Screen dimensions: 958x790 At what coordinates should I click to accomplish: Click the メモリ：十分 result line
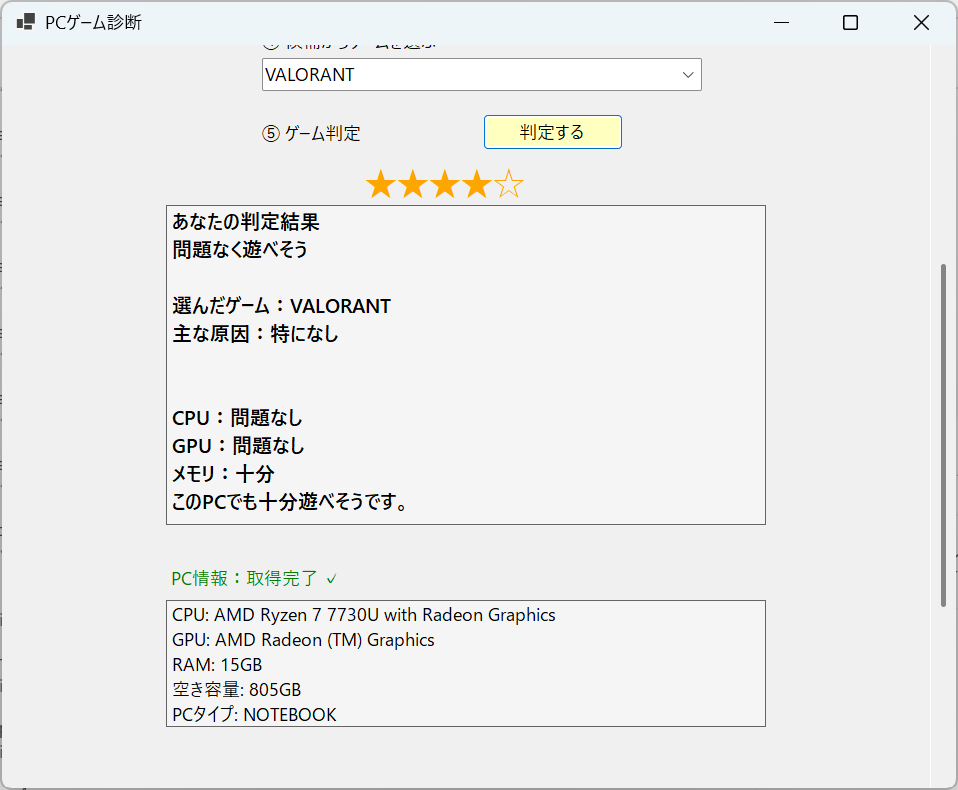tap(223, 474)
